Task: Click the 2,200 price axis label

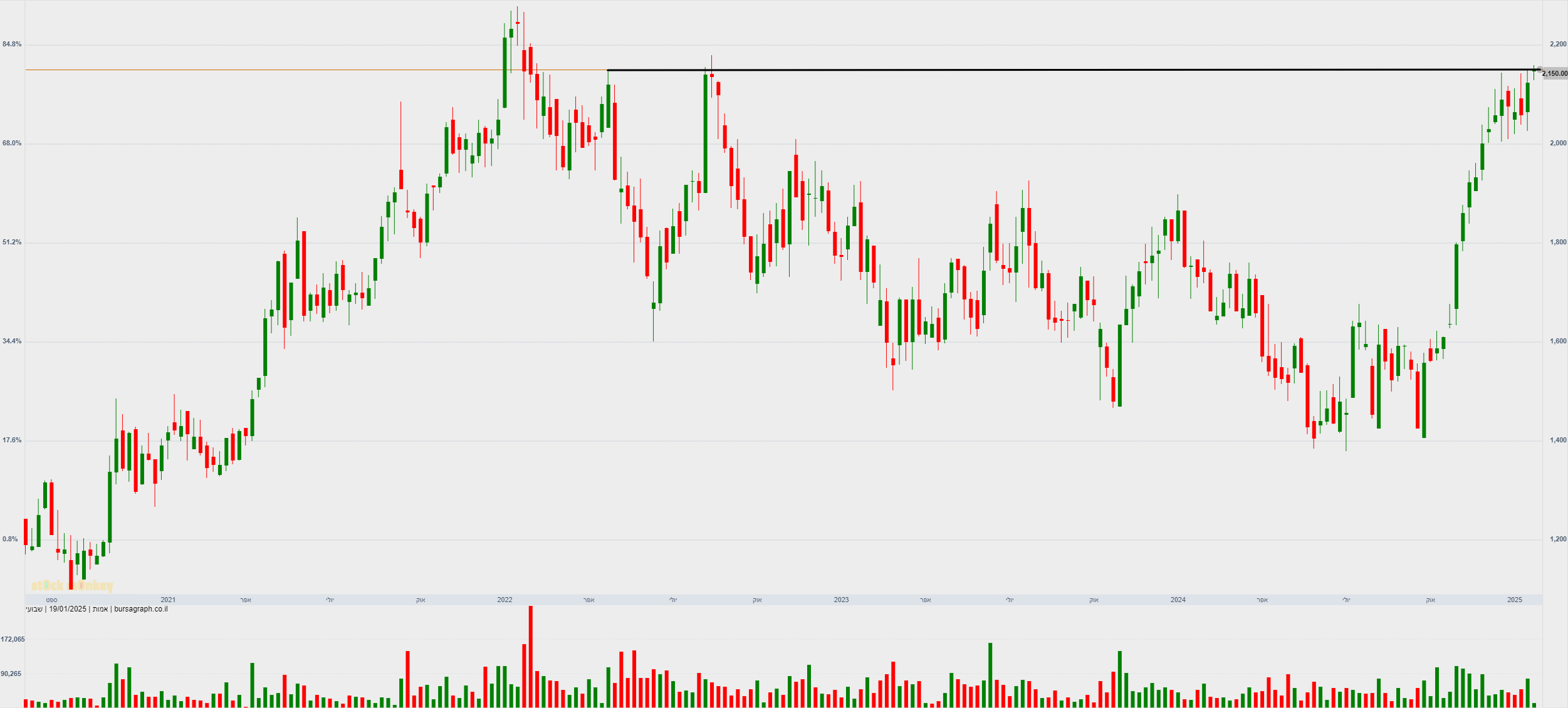Action: (x=1557, y=44)
